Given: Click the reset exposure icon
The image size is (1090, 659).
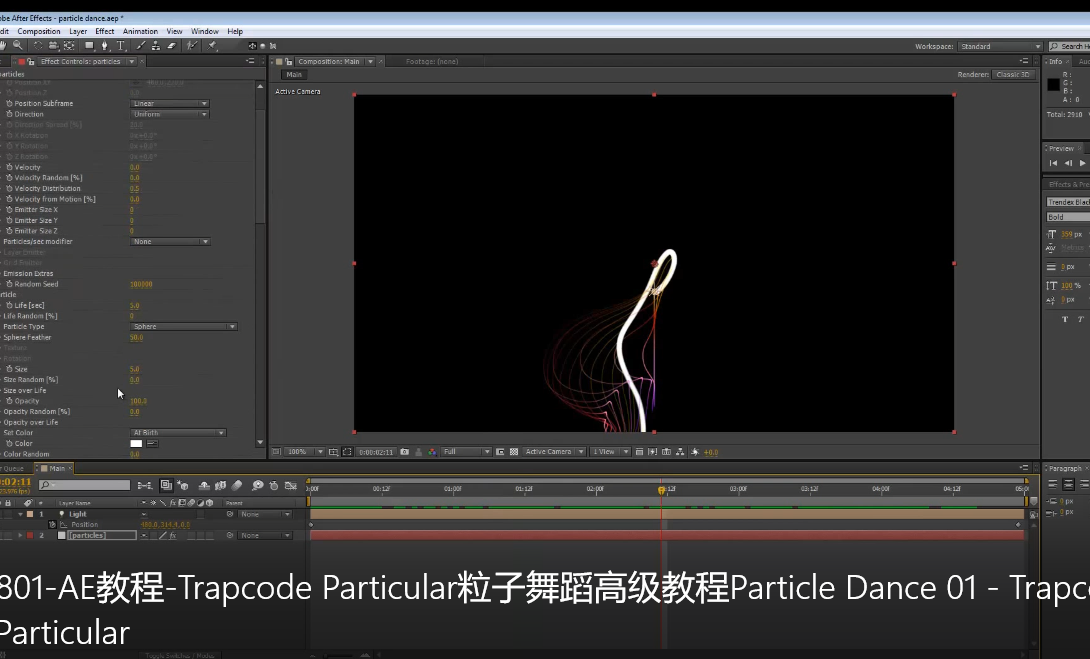Looking at the screenshot, I should click(x=694, y=452).
